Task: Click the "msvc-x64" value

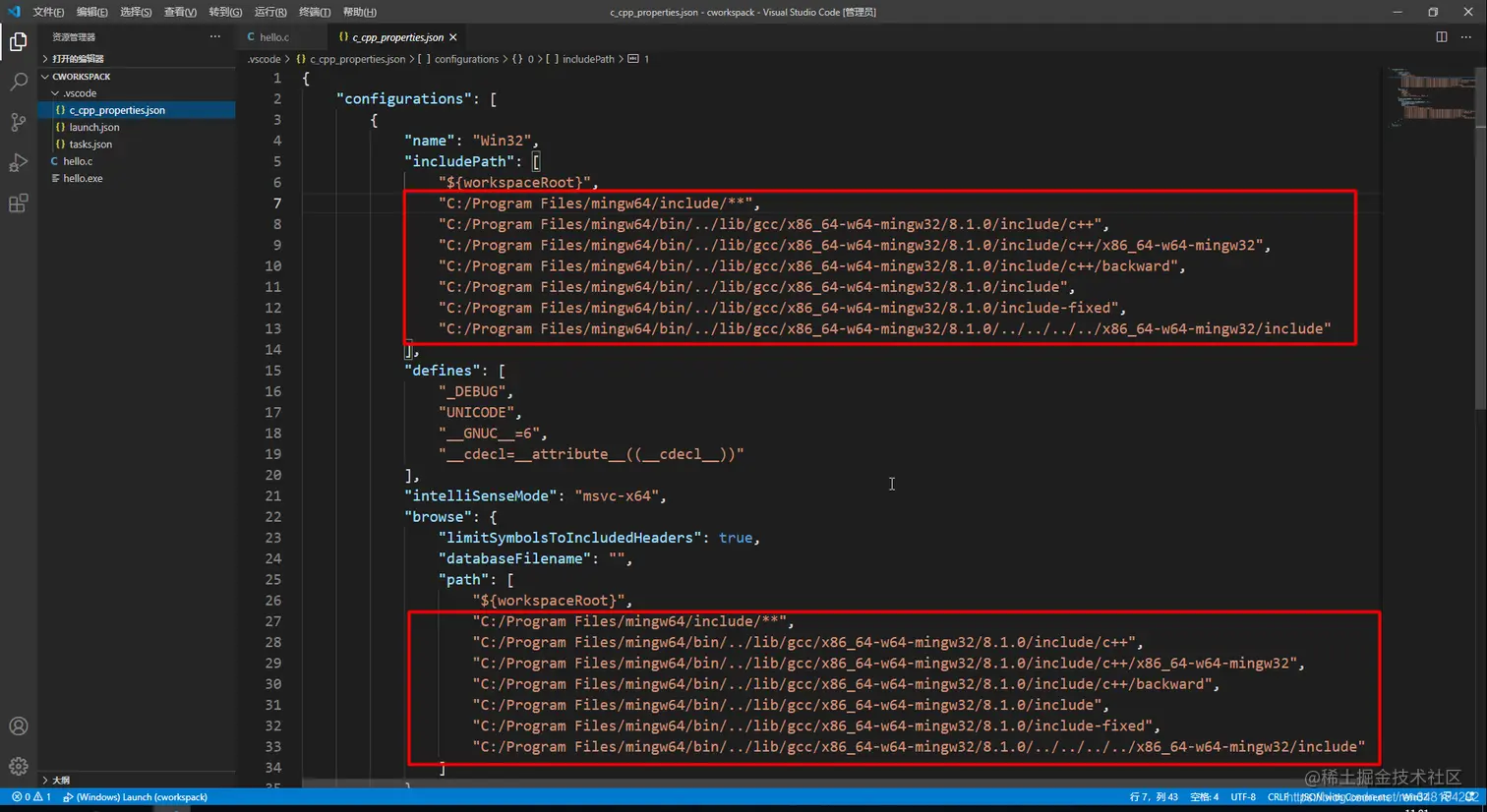Action: (617, 496)
